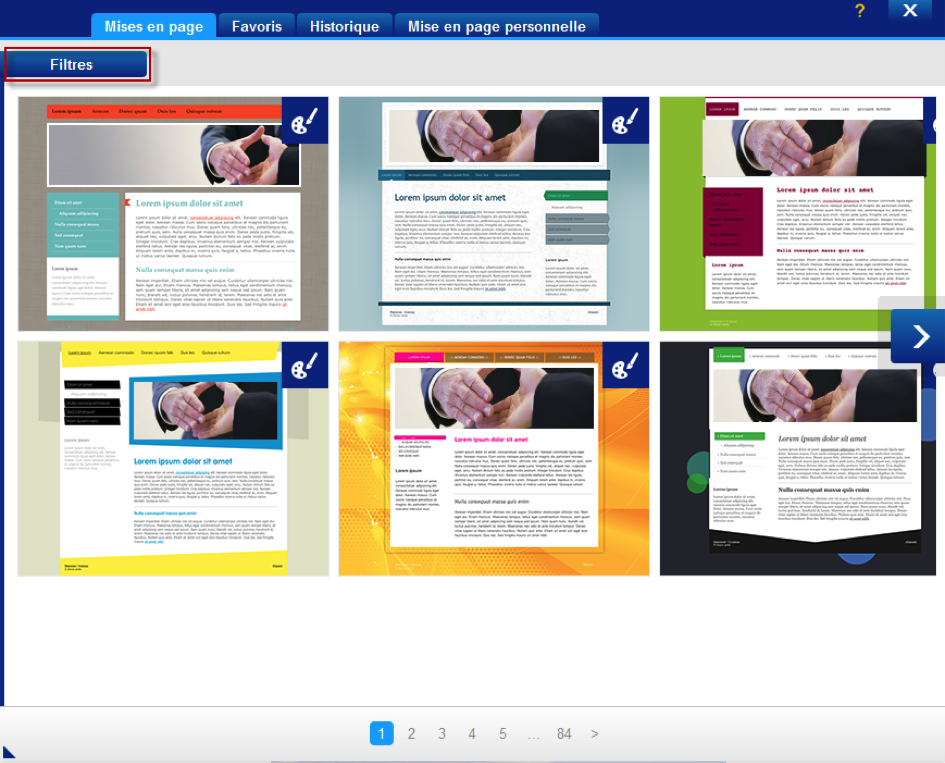
Task: Open the Mises en page tab
Action: tap(154, 27)
